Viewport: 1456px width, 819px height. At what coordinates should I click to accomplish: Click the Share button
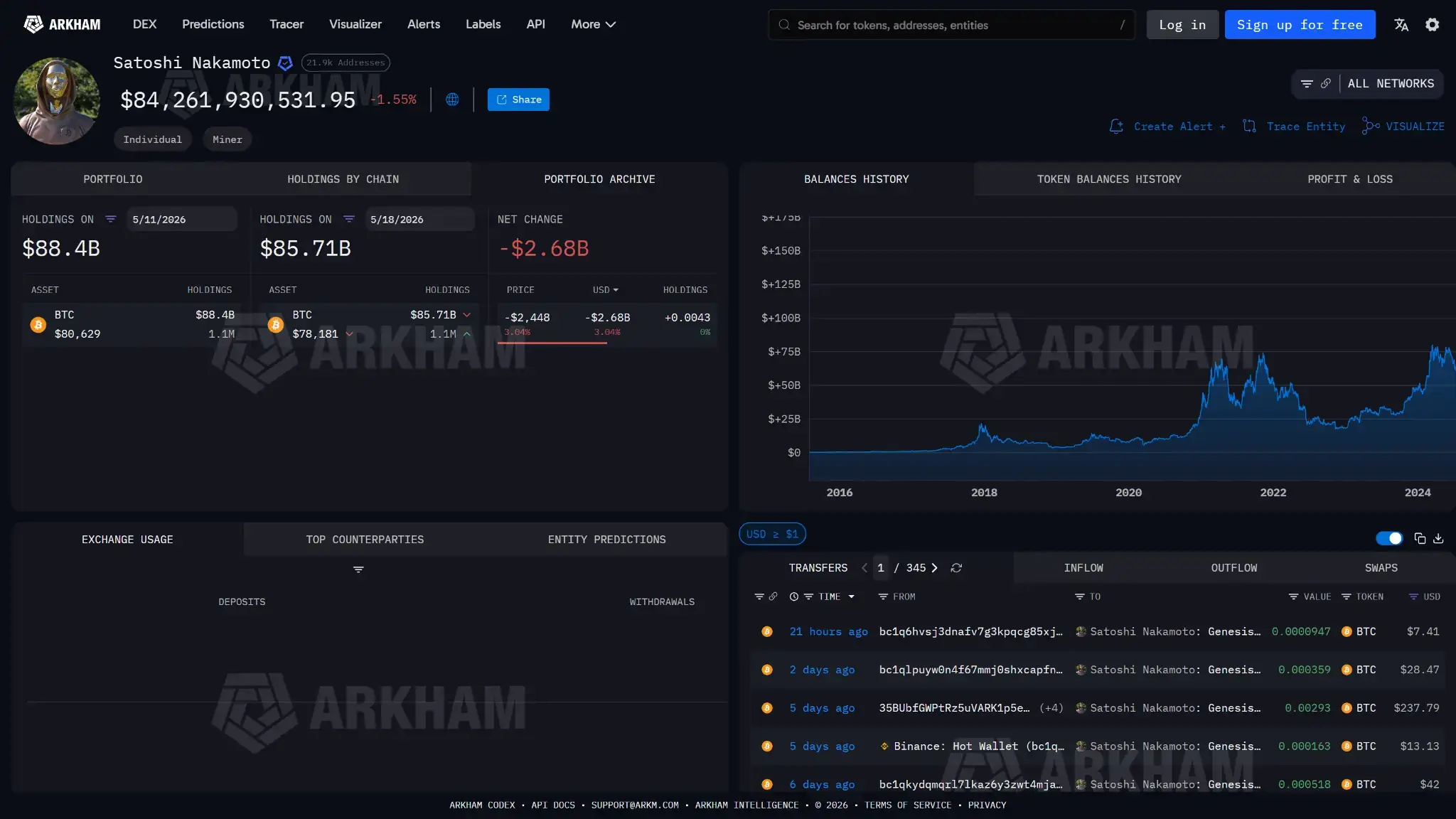click(x=518, y=100)
